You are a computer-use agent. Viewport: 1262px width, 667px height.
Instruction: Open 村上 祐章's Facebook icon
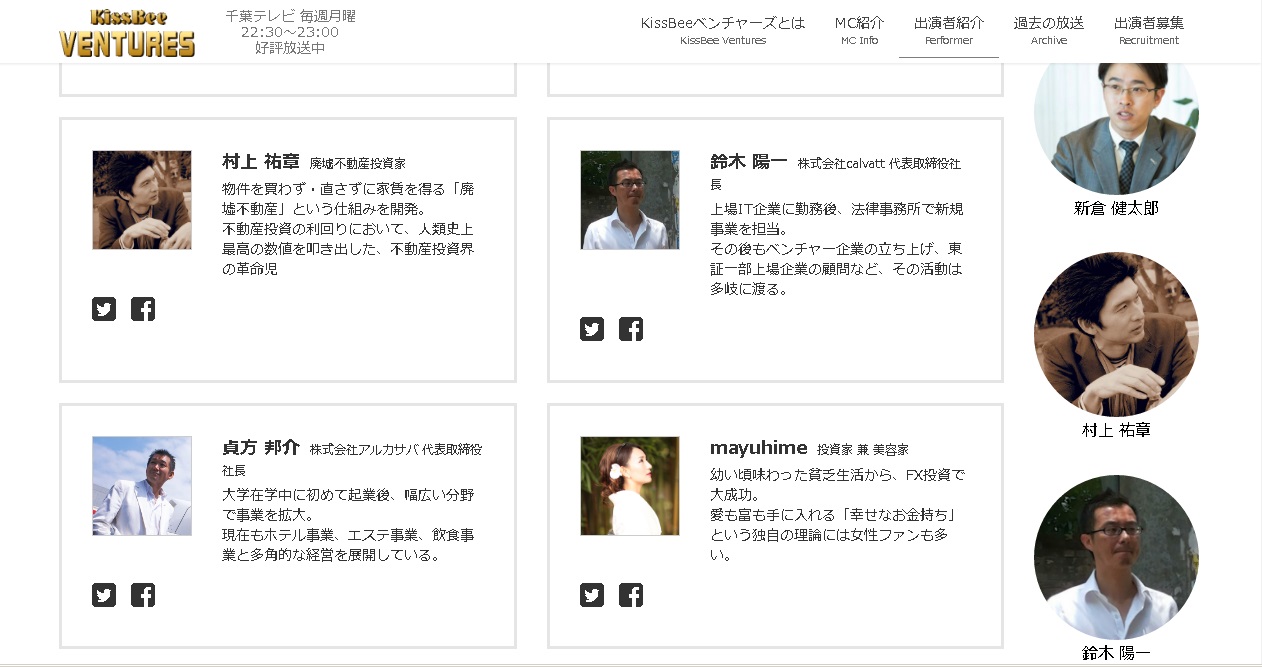coord(143,309)
